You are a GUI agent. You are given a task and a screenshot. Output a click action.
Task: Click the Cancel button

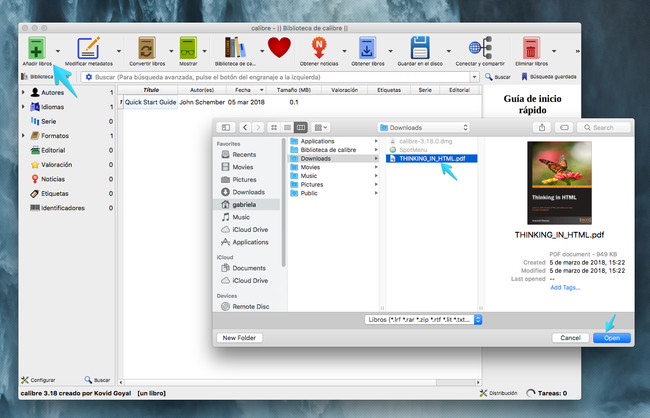pyautogui.click(x=570, y=338)
